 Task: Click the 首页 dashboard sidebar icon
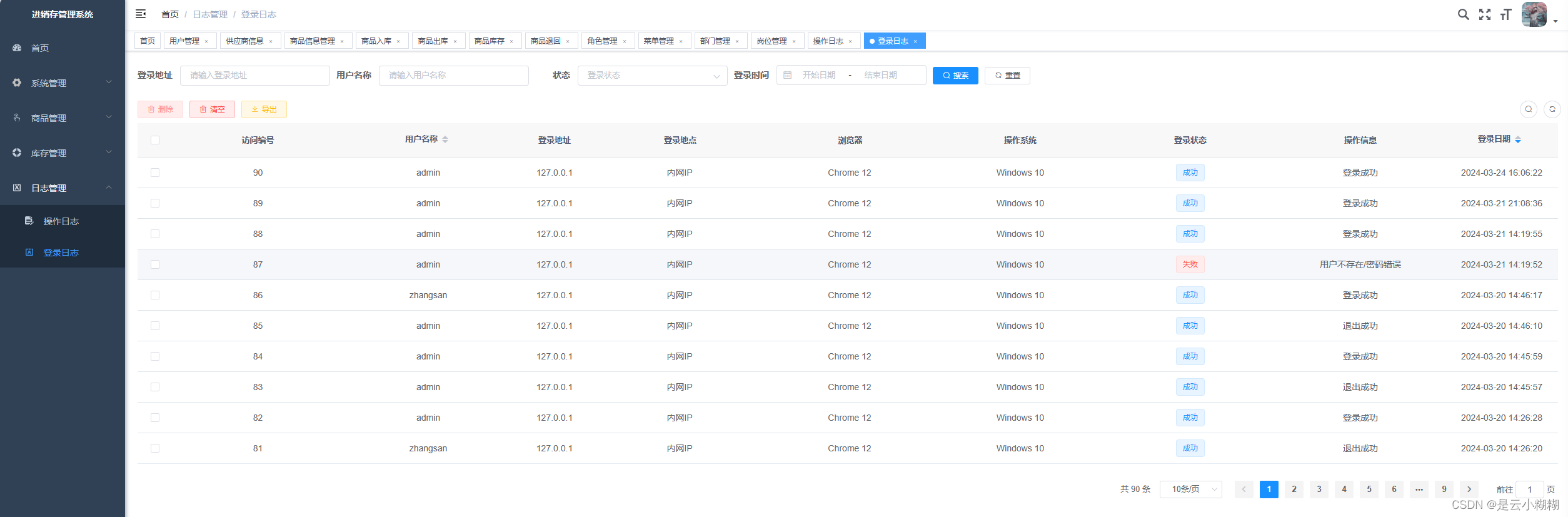[17, 48]
